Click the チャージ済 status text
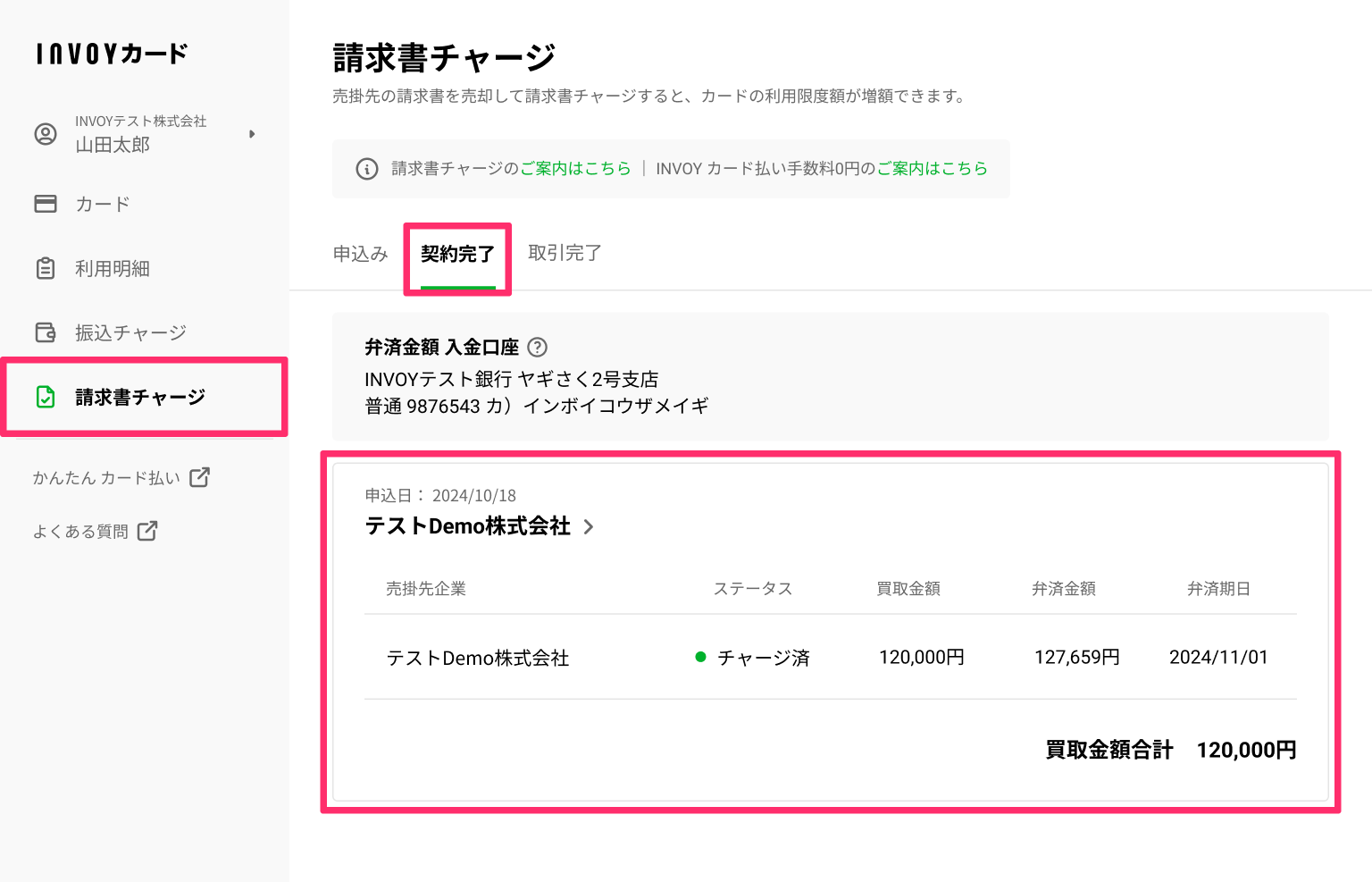The width and height of the screenshot is (1372, 882). (x=764, y=658)
